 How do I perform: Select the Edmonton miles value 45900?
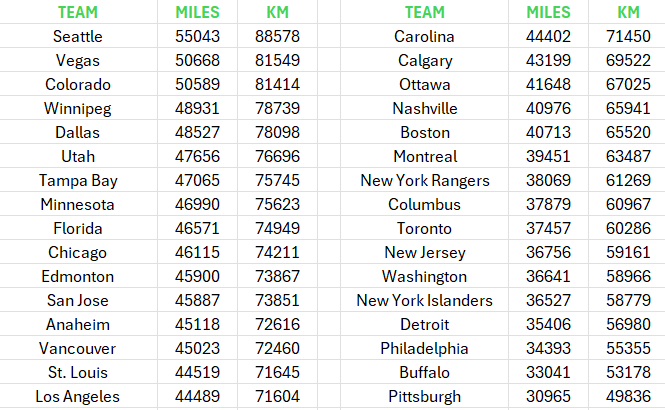(x=198, y=276)
